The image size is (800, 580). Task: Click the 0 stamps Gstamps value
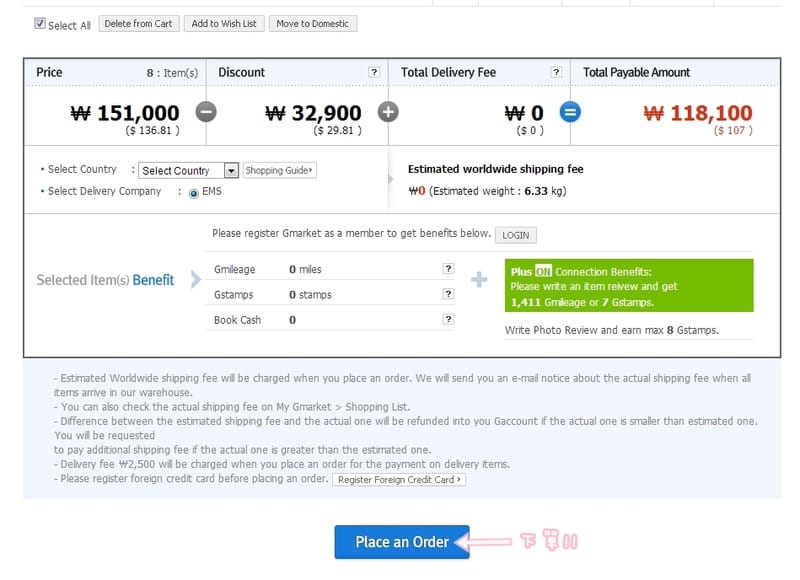(310, 294)
